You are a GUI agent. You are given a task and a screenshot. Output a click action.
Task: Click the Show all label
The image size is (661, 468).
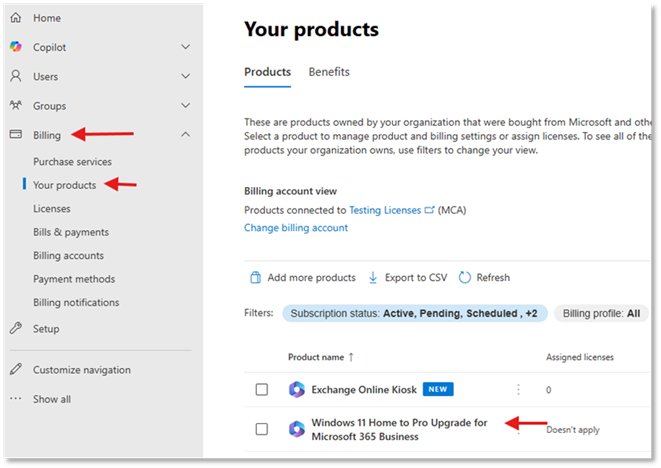point(52,399)
